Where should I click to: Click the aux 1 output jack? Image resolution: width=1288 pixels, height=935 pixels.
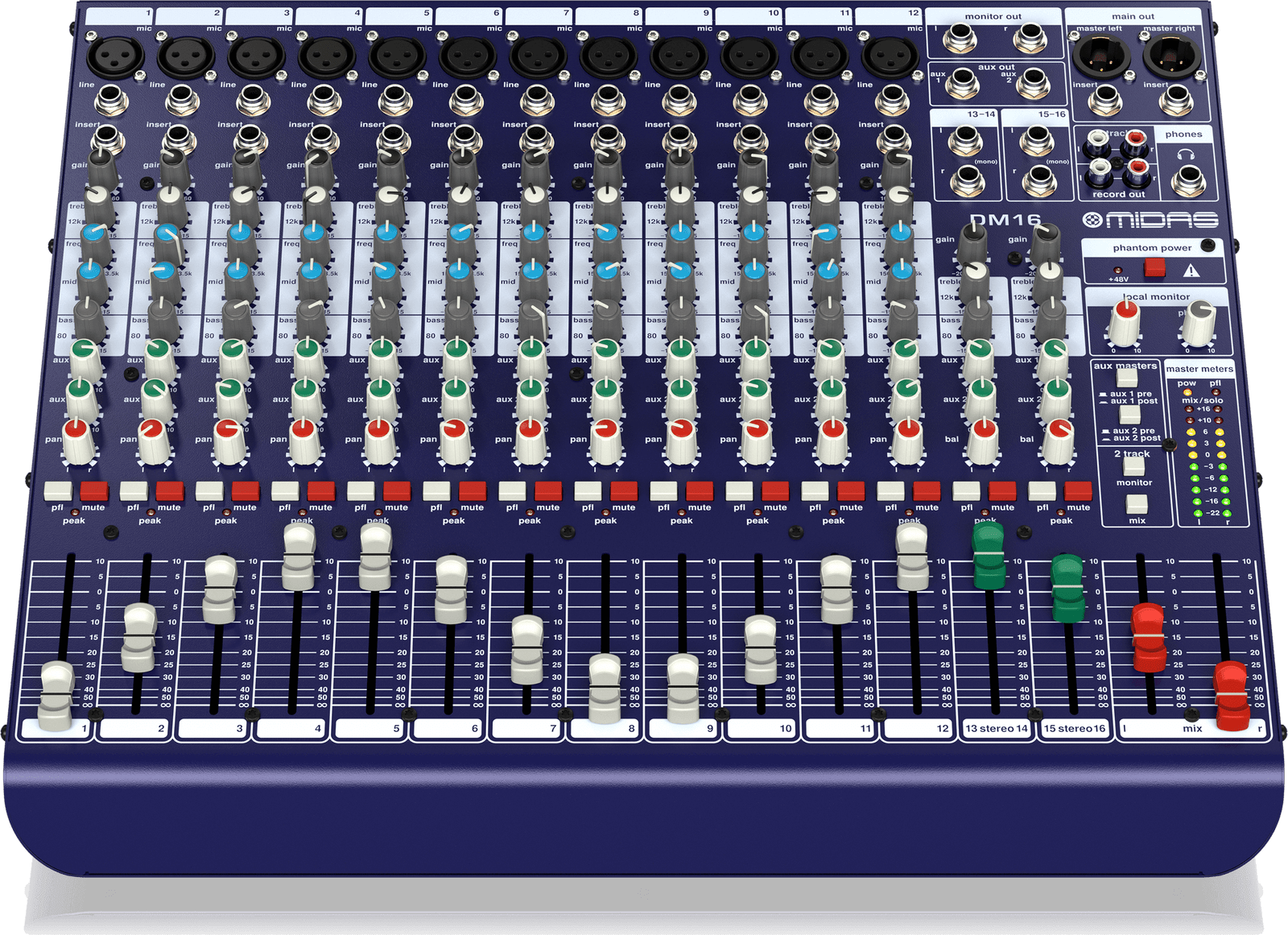pos(963,83)
